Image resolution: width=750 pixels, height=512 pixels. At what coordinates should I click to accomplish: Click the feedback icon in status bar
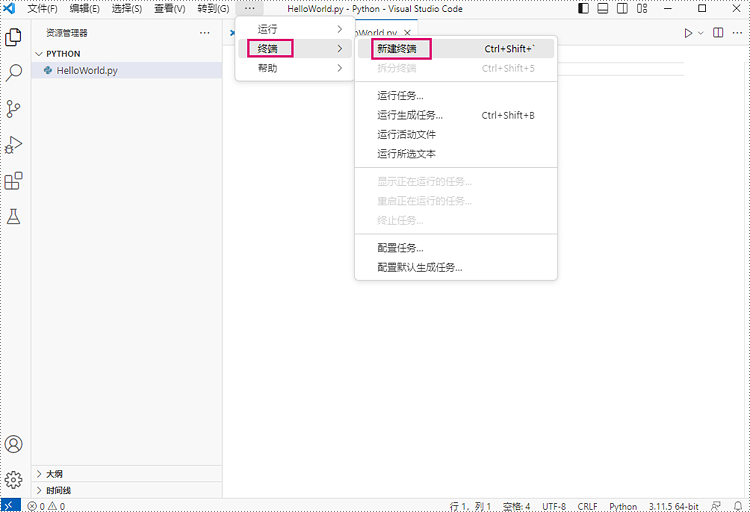click(x=716, y=506)
